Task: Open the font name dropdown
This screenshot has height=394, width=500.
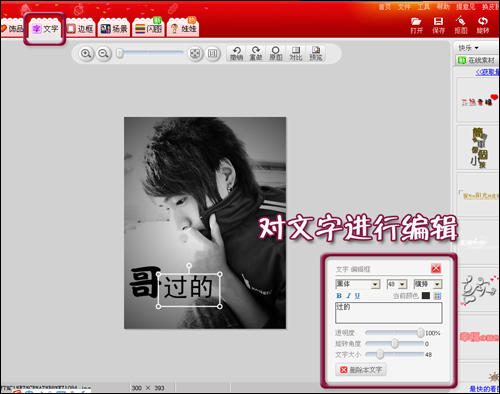Action: click(376, 284)
